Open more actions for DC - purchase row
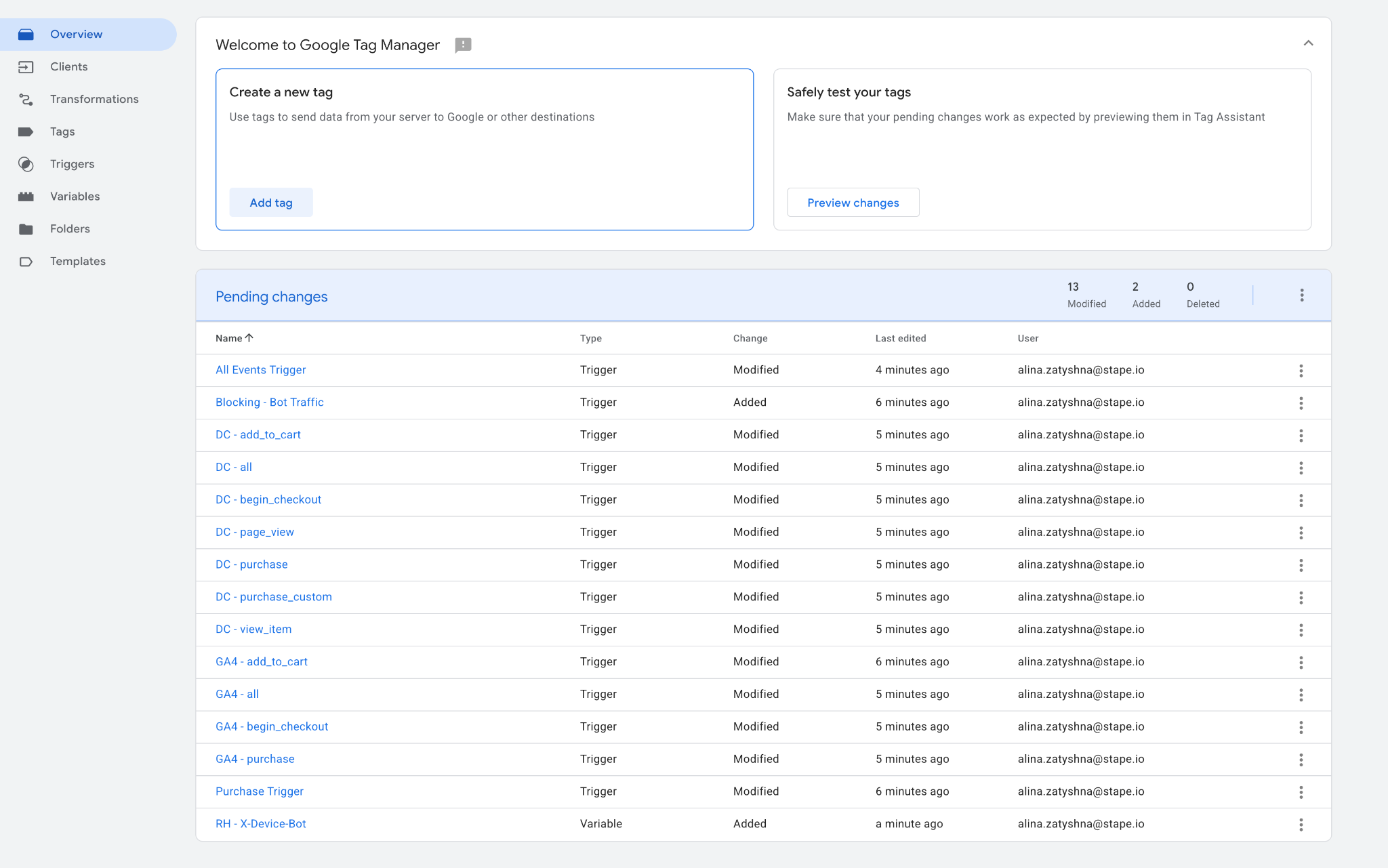The width and height of the screenshot is (1388, 868). click(x=1301, y=565)
